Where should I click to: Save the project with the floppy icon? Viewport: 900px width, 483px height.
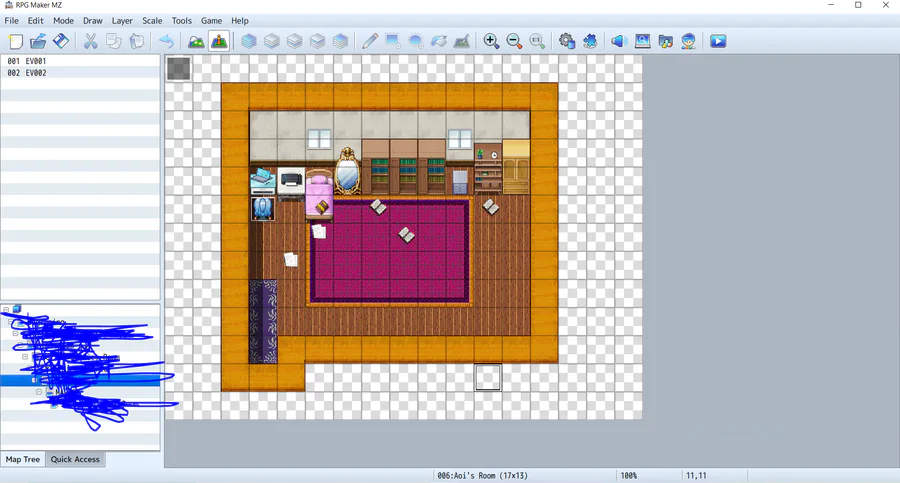click(x=61, y=41)
